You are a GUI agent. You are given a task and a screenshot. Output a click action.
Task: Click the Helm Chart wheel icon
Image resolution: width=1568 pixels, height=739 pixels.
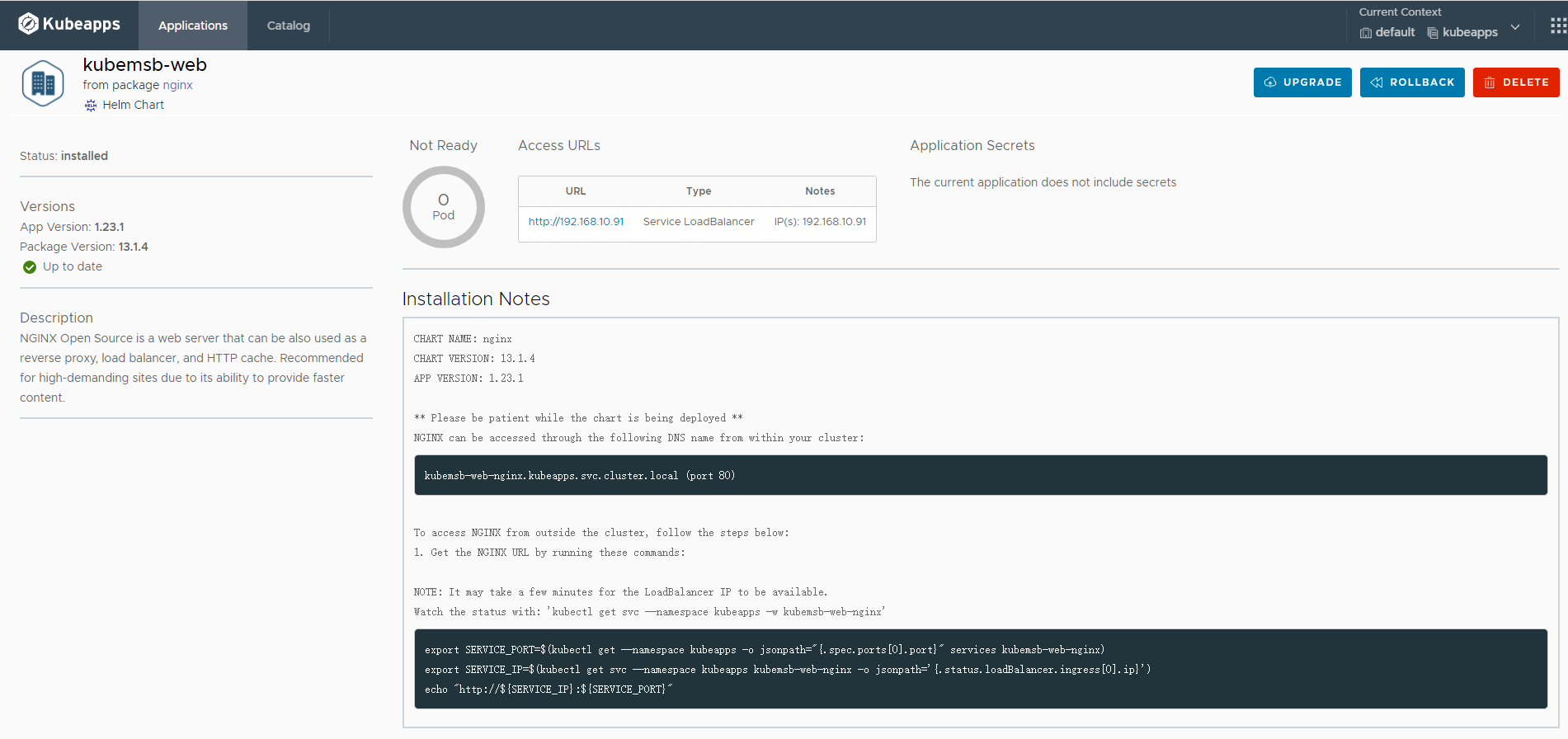pos(91,105)
